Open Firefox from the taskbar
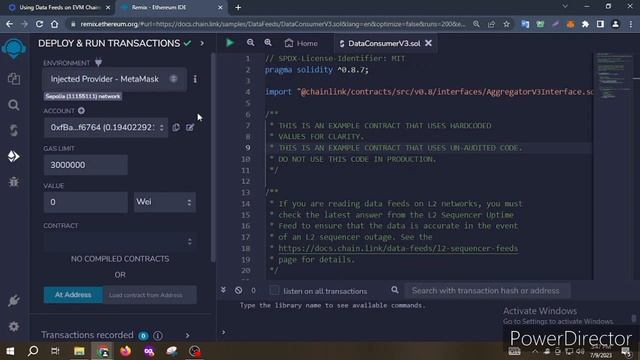The image size is (640, 360). (125, 351)
